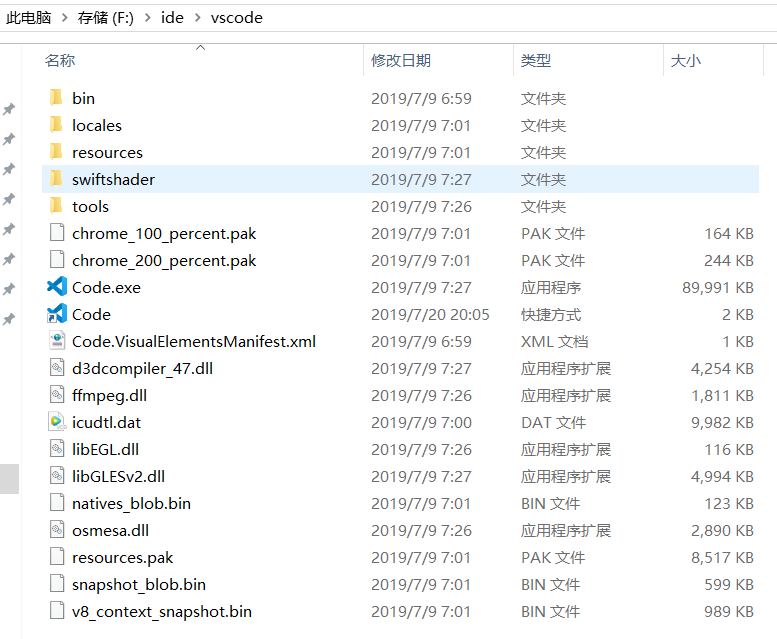
Task: Click the 4,254 KB size cell
Action: click(722, 369)
